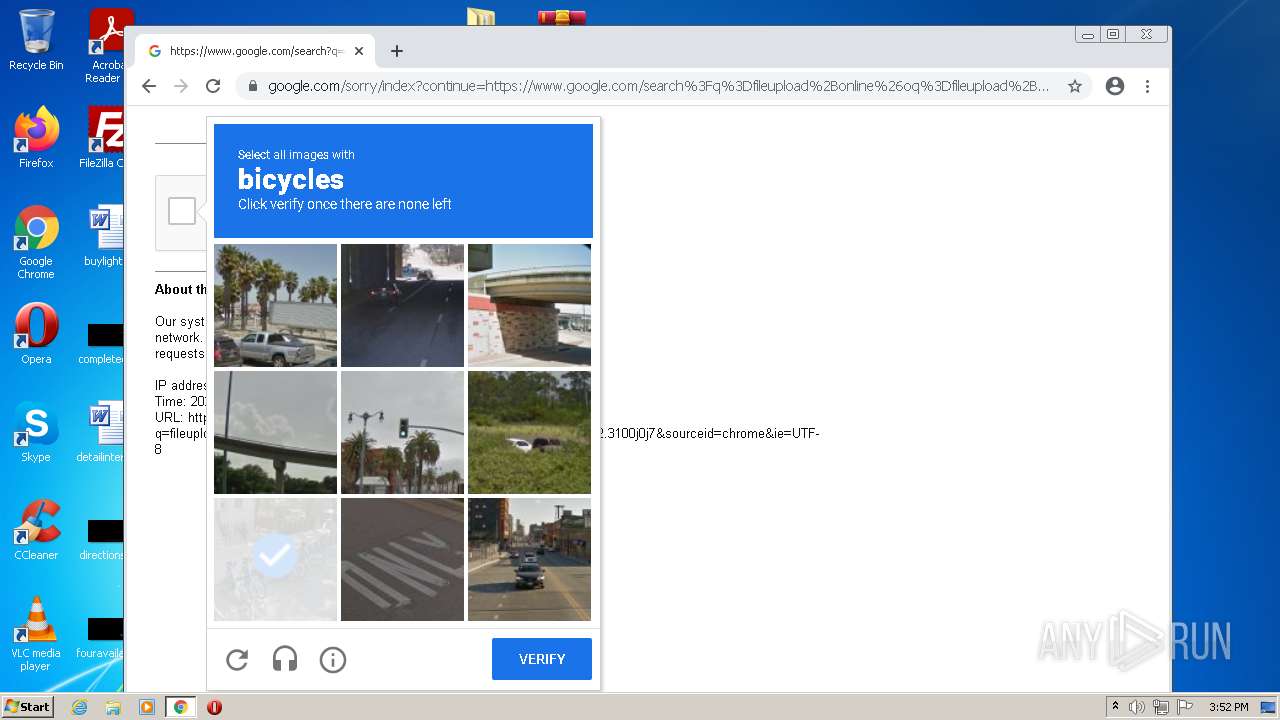Viewport: 1280px width, 720px height.
Task: Select the brick overpass pillar tile
Action: pyautogui.click(x=529, y=305)
